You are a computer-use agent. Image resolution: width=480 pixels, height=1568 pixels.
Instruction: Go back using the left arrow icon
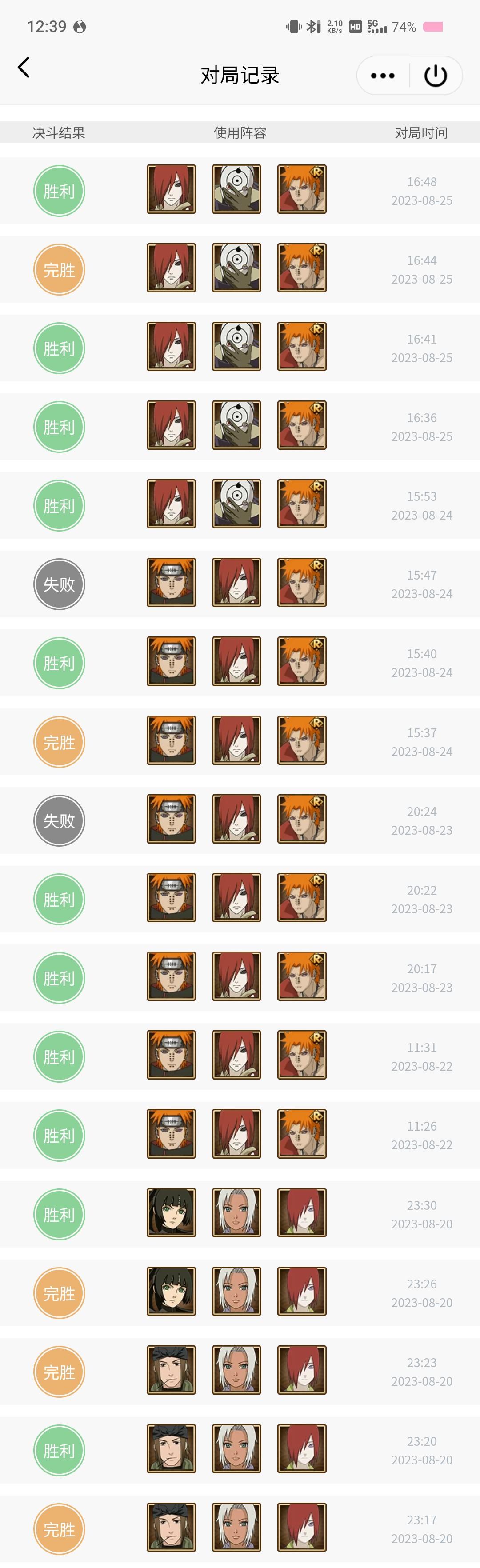(x=24, y=68)
